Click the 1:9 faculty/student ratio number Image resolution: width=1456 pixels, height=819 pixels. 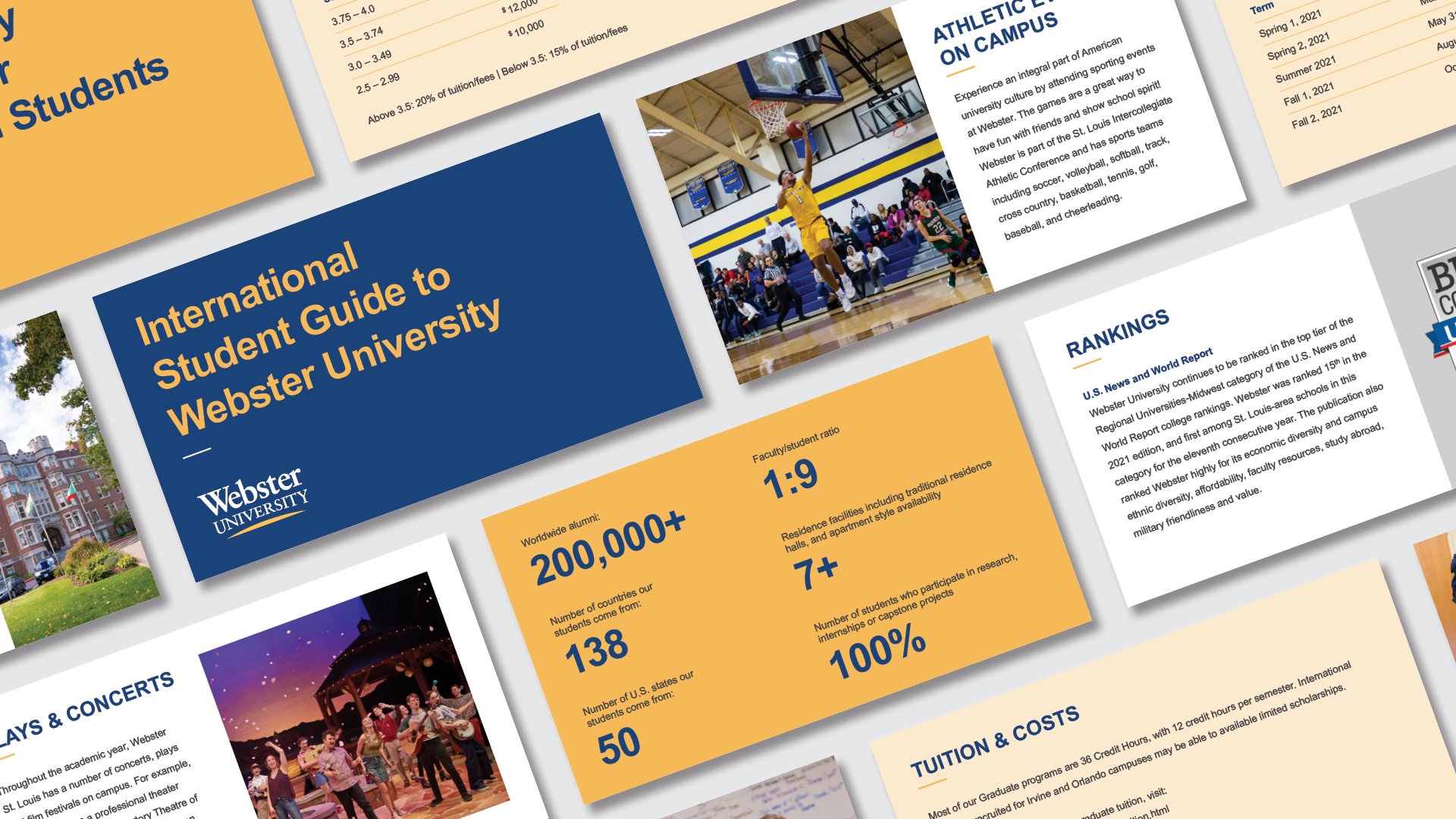[x=790, y=480]
